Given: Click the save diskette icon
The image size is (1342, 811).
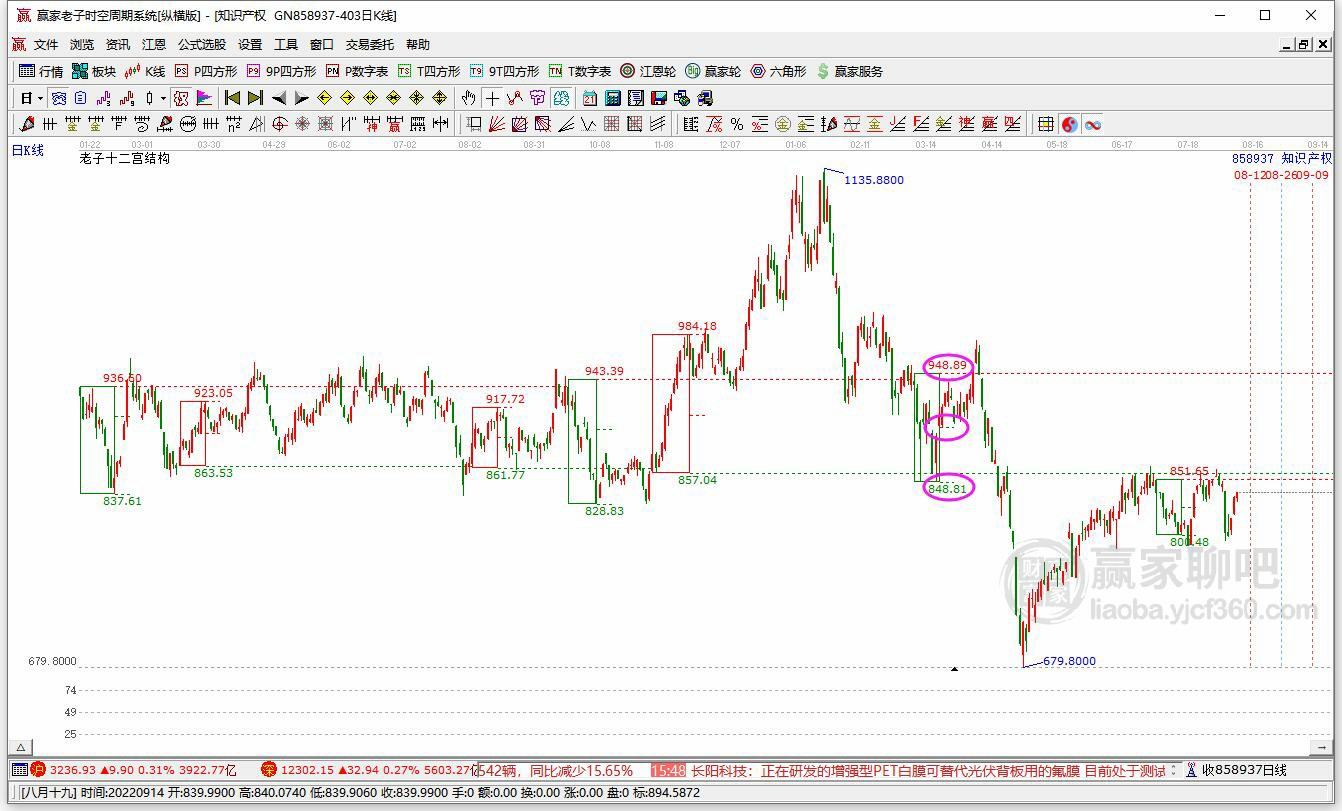Looking at the screenshot, I should [659, 98].
